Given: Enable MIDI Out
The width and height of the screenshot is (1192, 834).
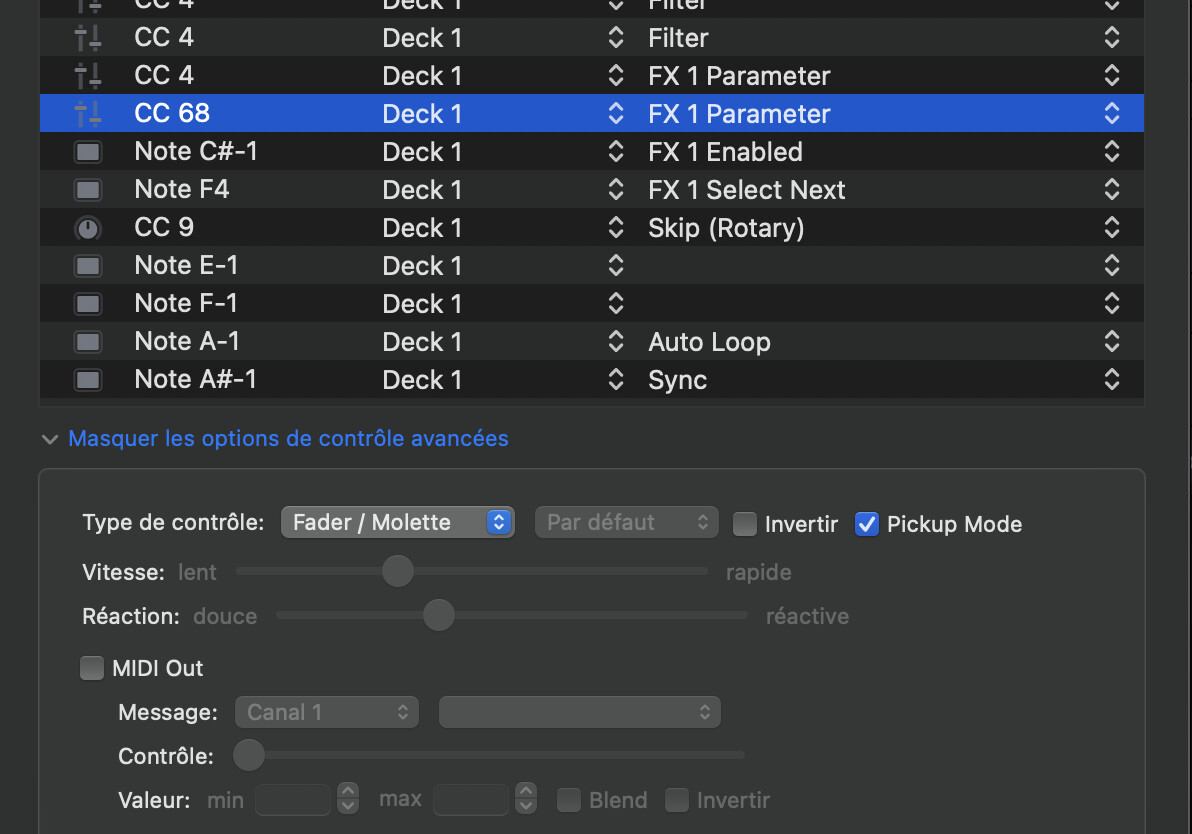Looking at the screenshot, I should [x=91, y=667].
